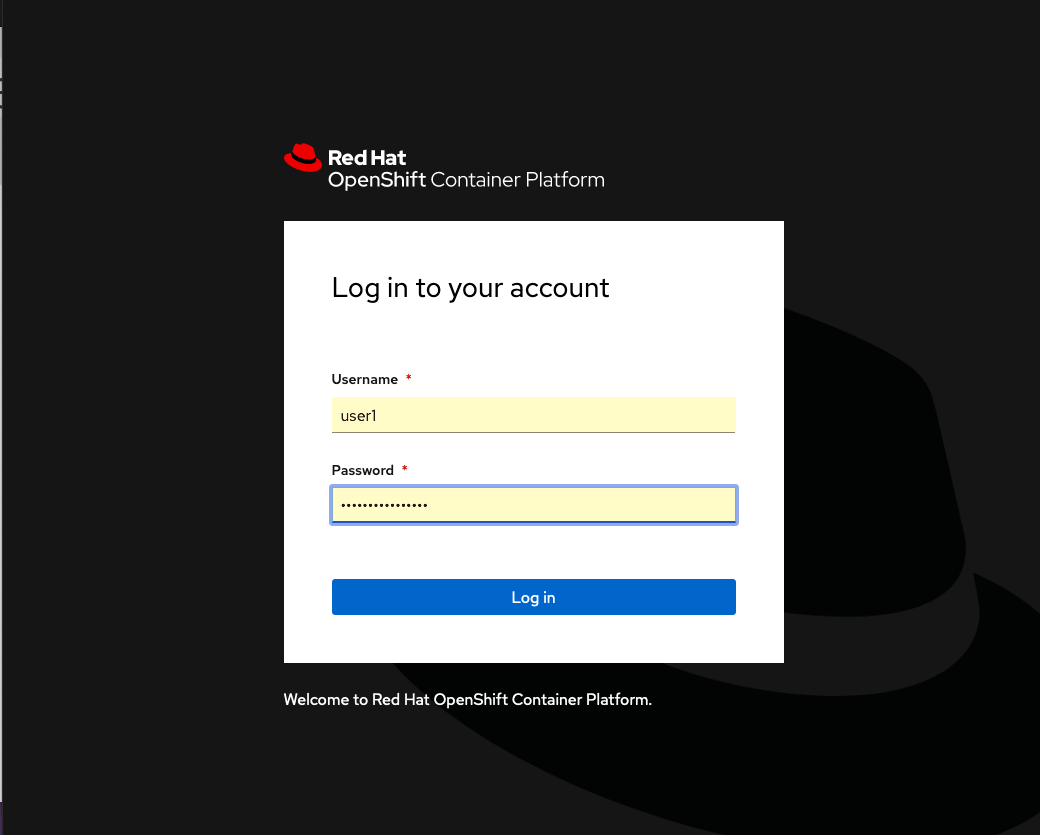Click the "Log in to your account" heading

pos(470,288)
